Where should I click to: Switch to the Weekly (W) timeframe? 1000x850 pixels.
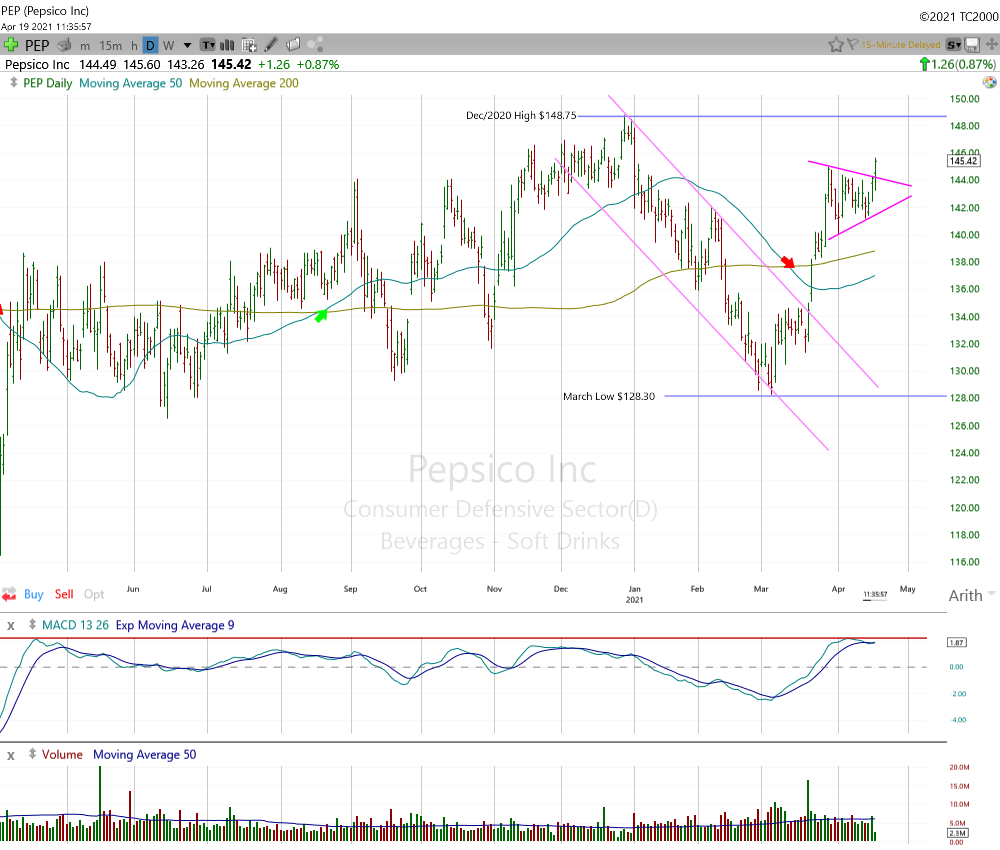[x=168, y=45]
